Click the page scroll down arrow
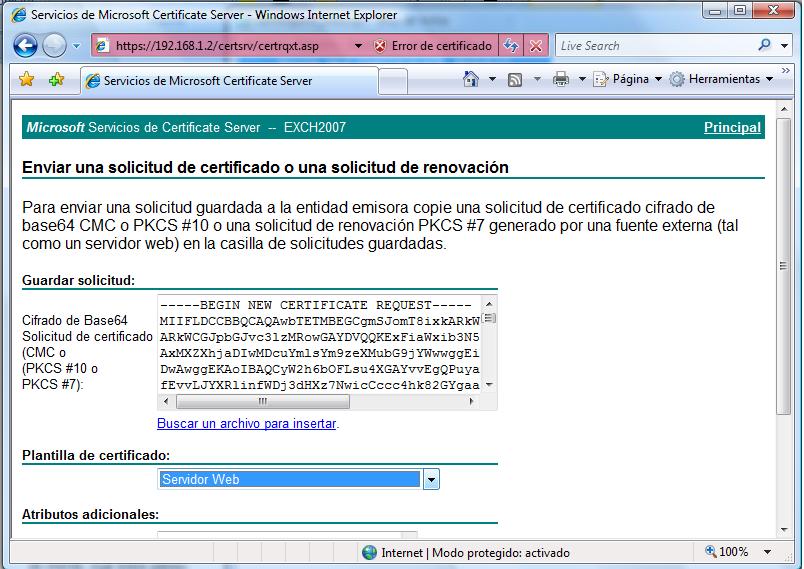 tap(783, 530)
